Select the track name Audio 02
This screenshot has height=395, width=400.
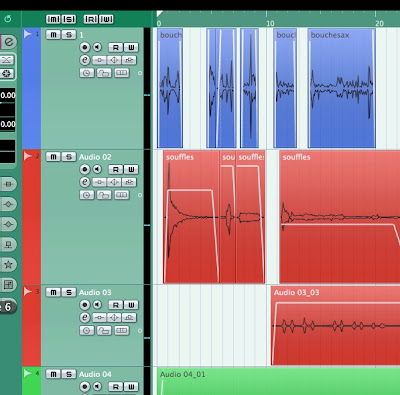(95, 157)
